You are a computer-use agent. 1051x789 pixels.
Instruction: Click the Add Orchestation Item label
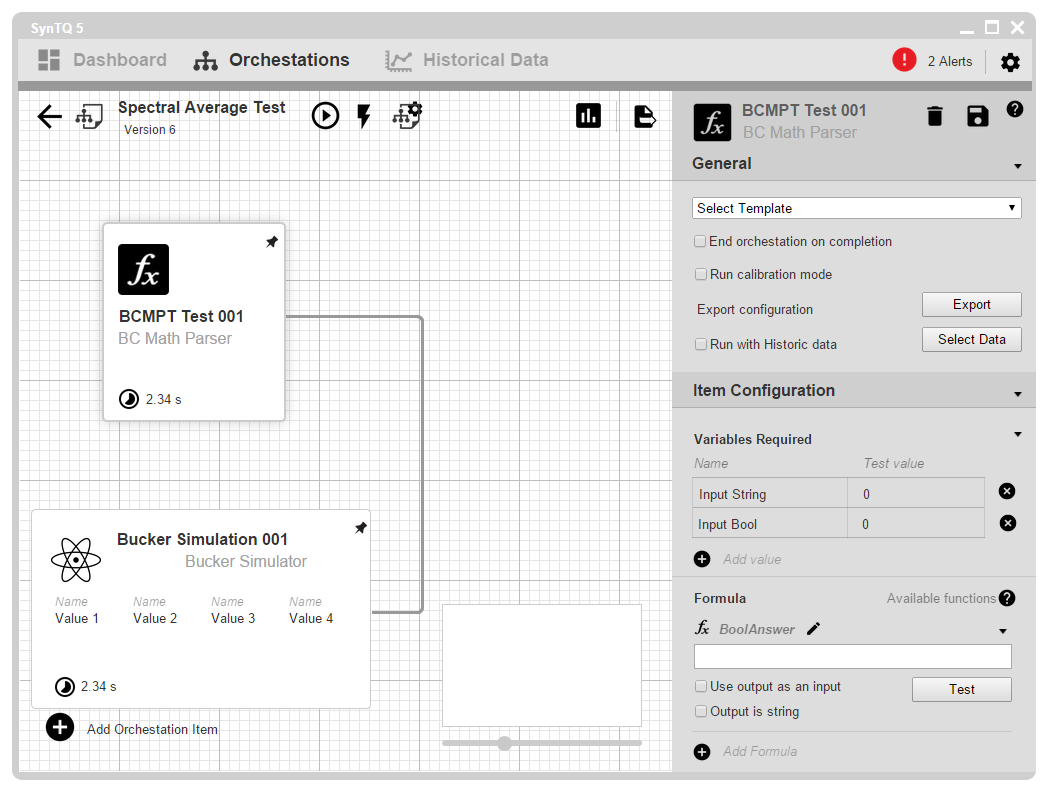coord(152,729)
